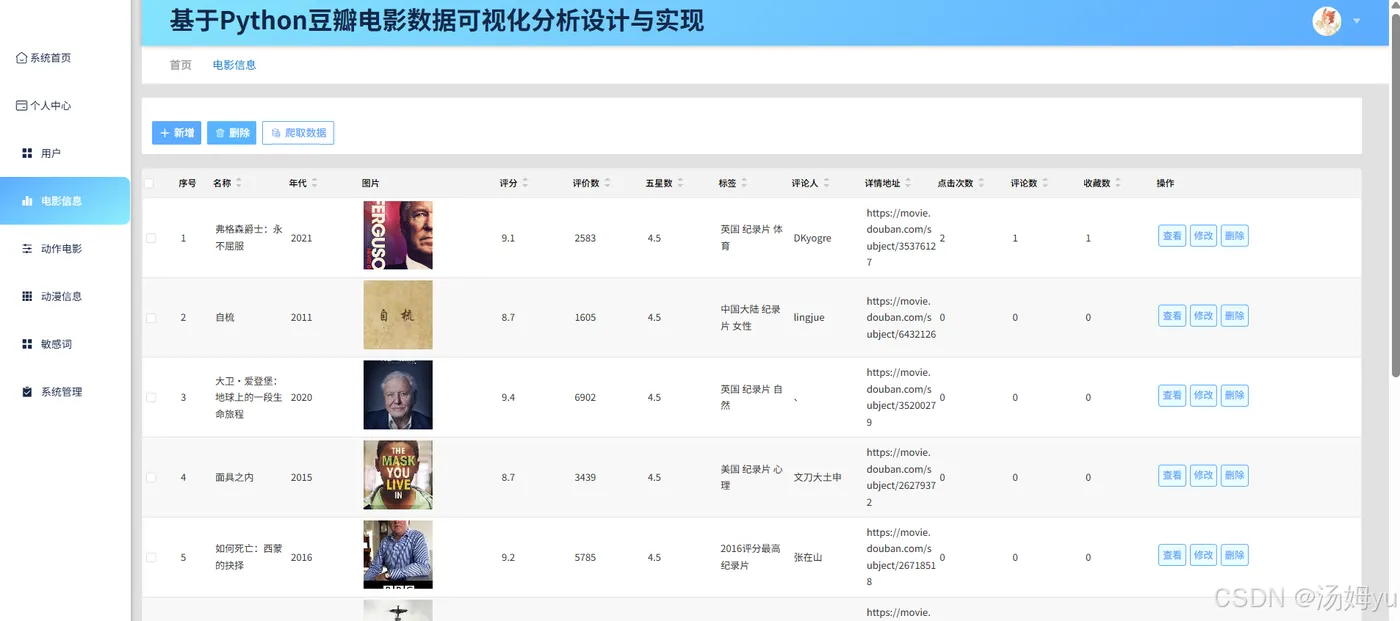Select the 电影信息 breadcrumb tab
Image resolution: width=1400 pixels, height=621 pixels.
click(x=234, y=65)
